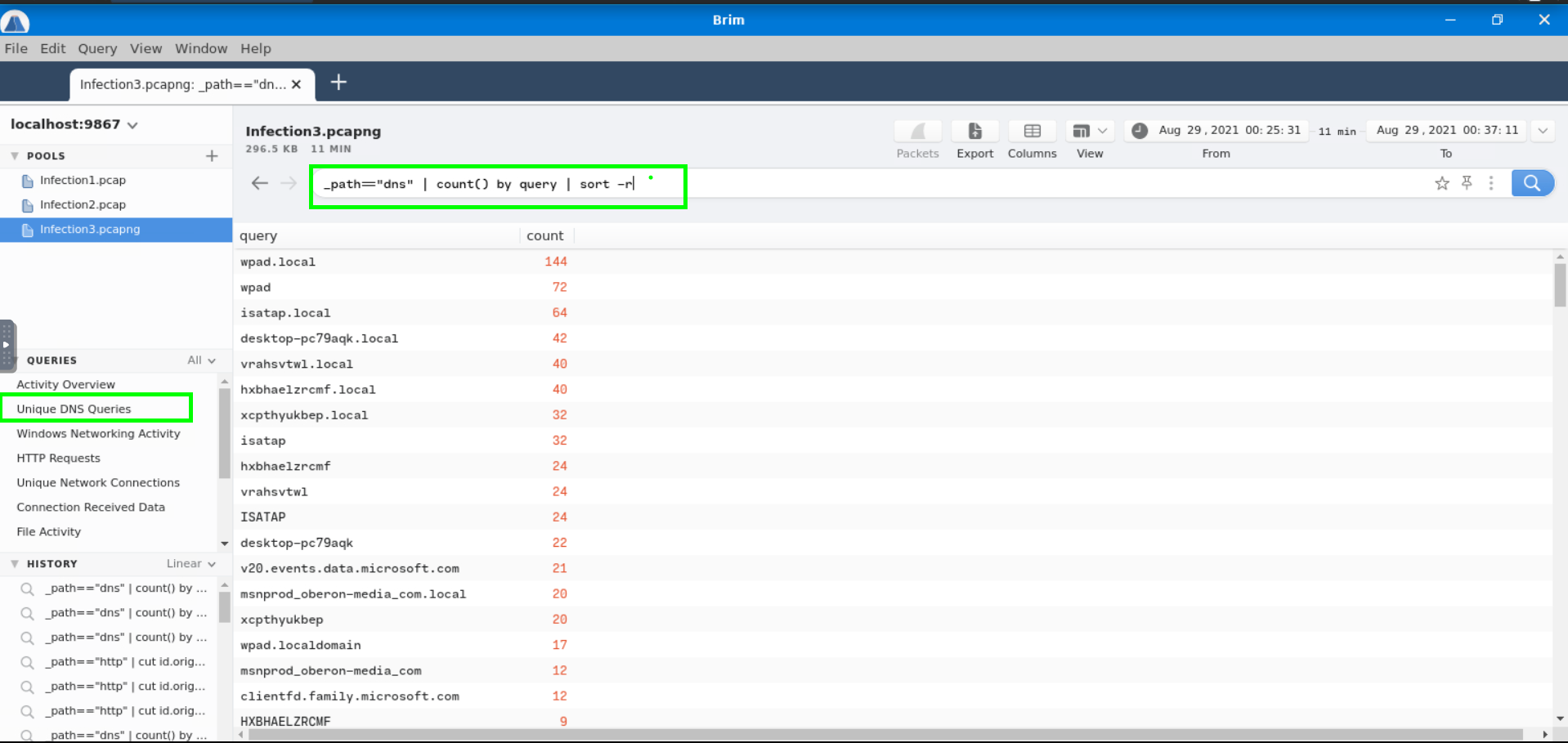Click the search magnifier button
Viewport: 1568px width, 743px height.
click(x=1532, y=183)
